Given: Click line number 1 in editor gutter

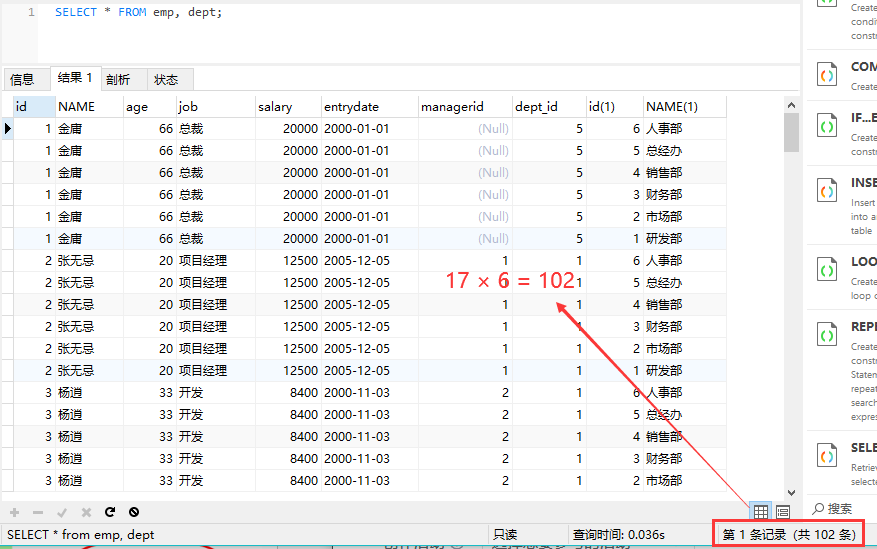Looking at the screenshot, I should click(x=31, y=12).
